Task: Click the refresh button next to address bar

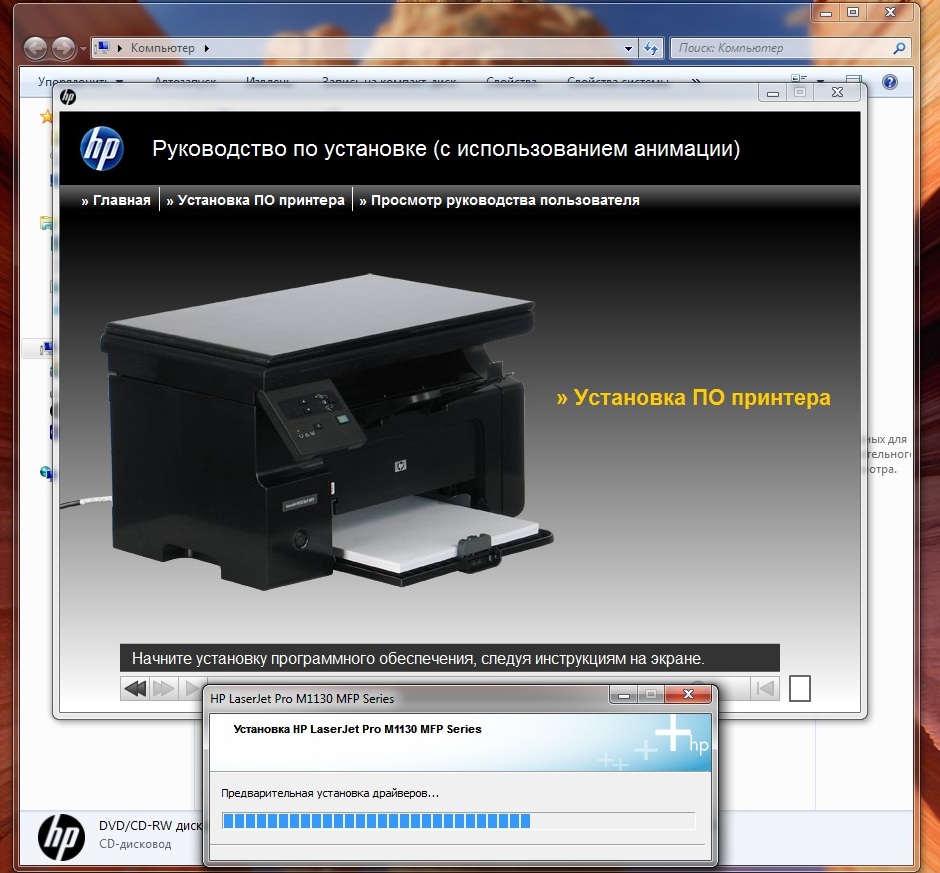Action: [651, 48]
